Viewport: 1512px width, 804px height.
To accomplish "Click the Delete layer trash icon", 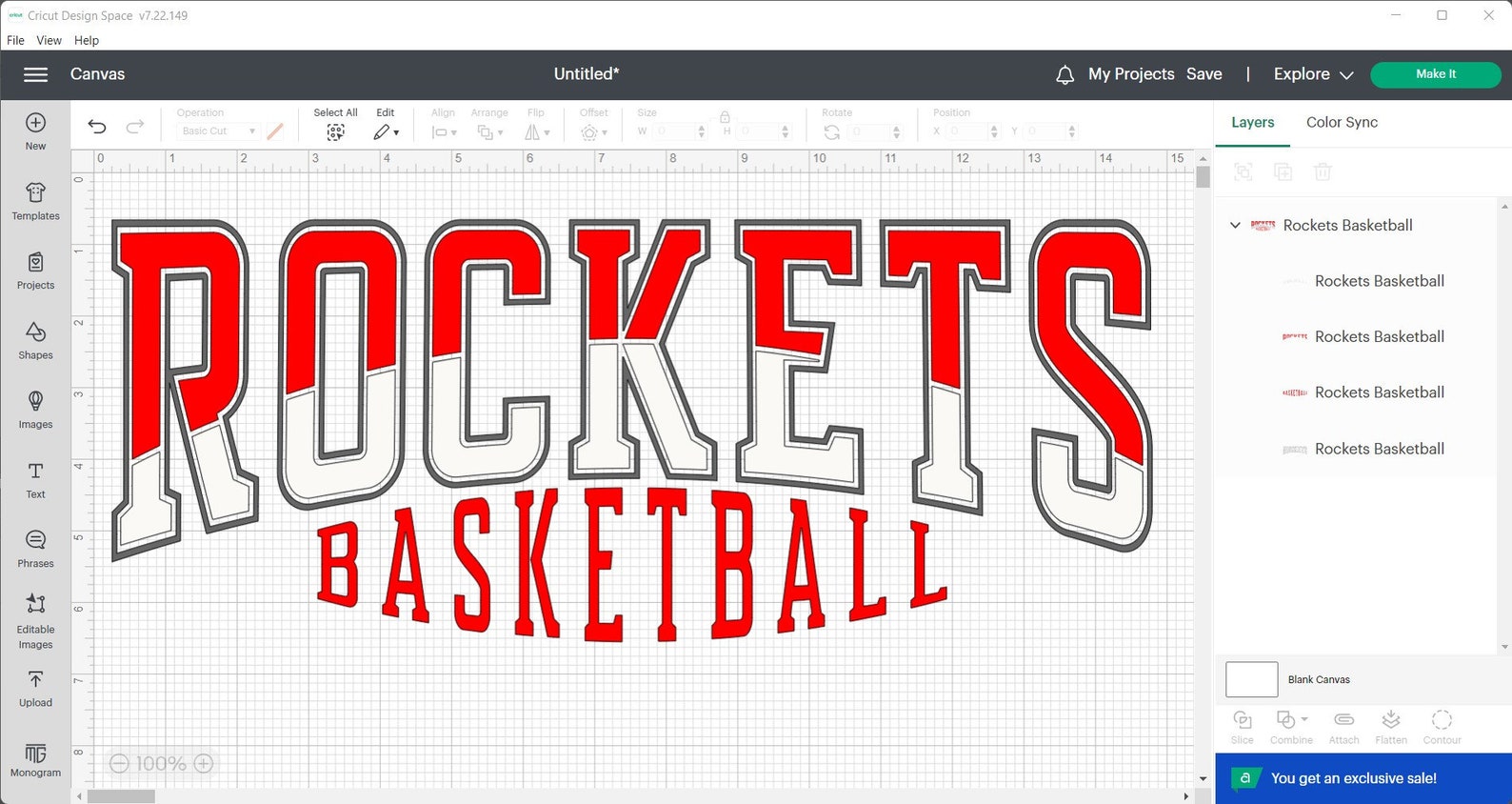I will 1323,171.
